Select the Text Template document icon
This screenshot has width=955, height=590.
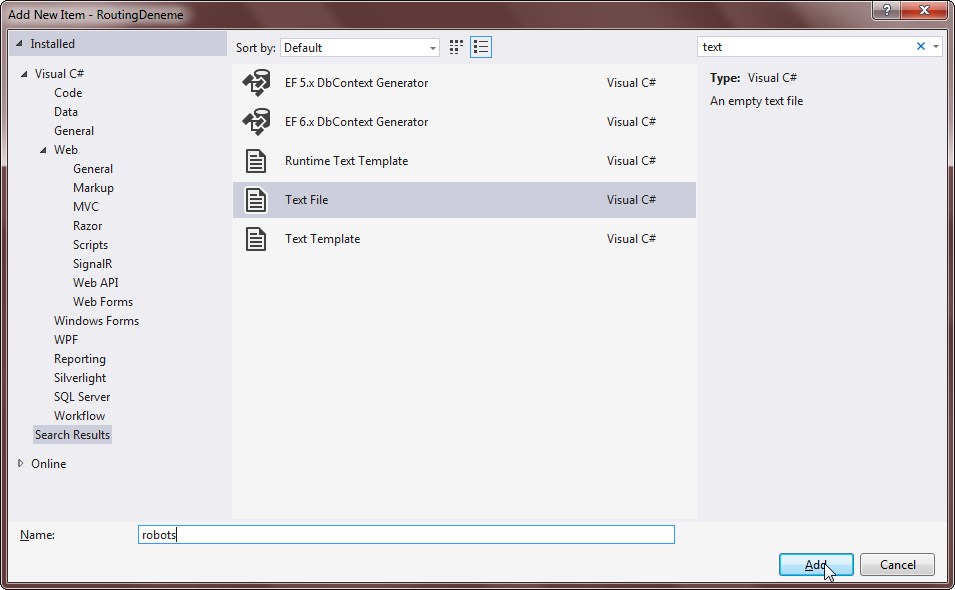256,239
